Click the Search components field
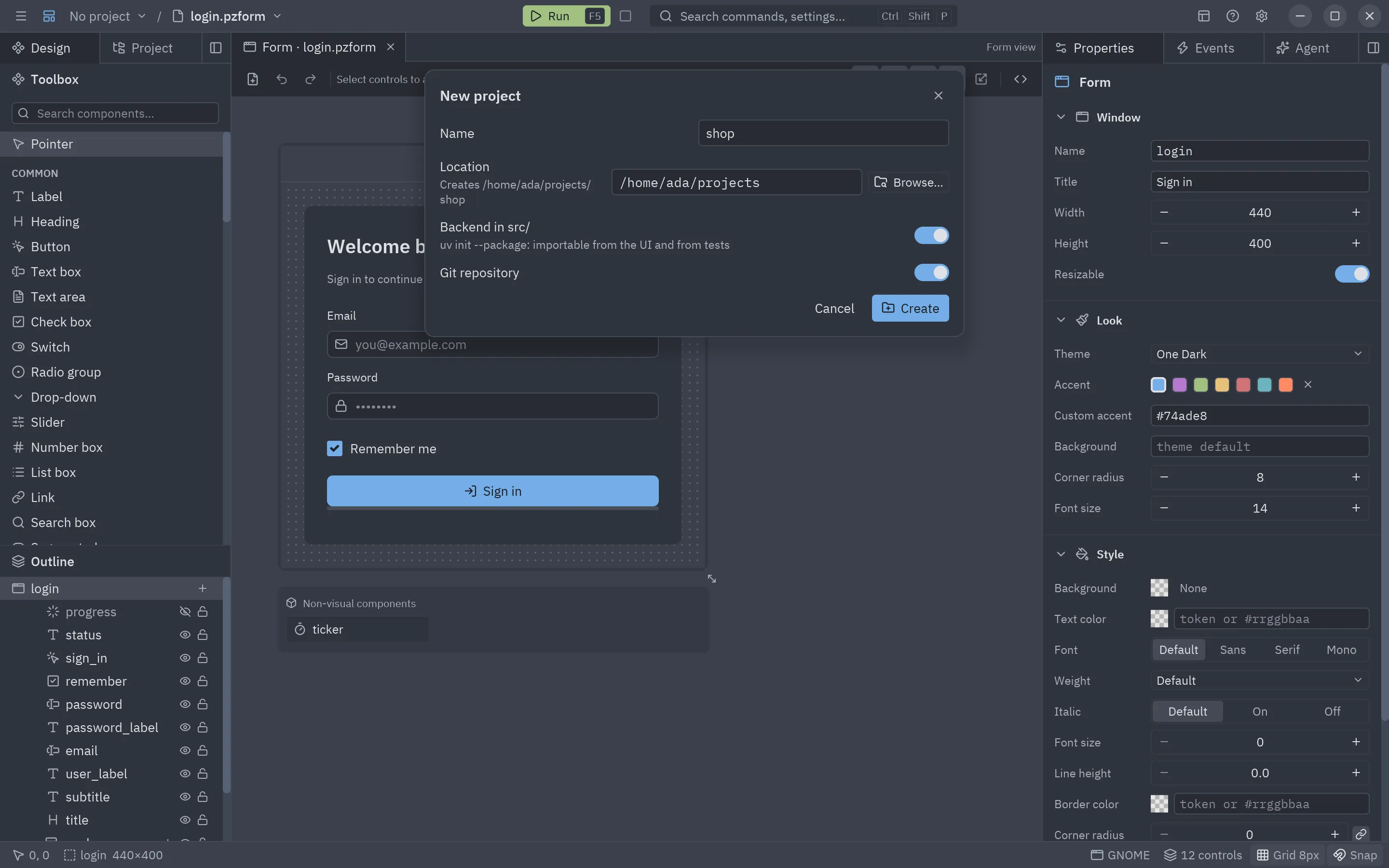 pyautogui.click(x=115, y=113)
